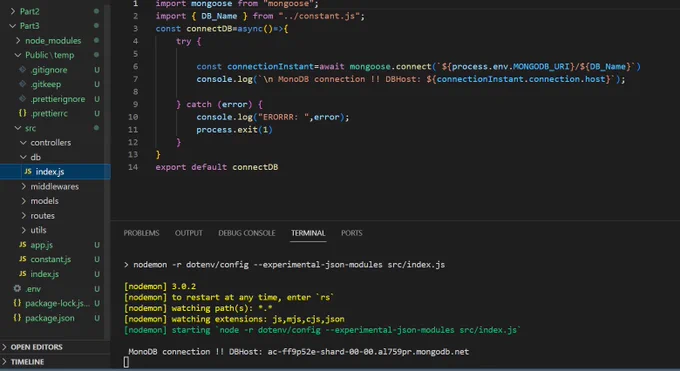680x371 pixels.
Task: Click the package-lock.json braces icon
Action: 17,303
